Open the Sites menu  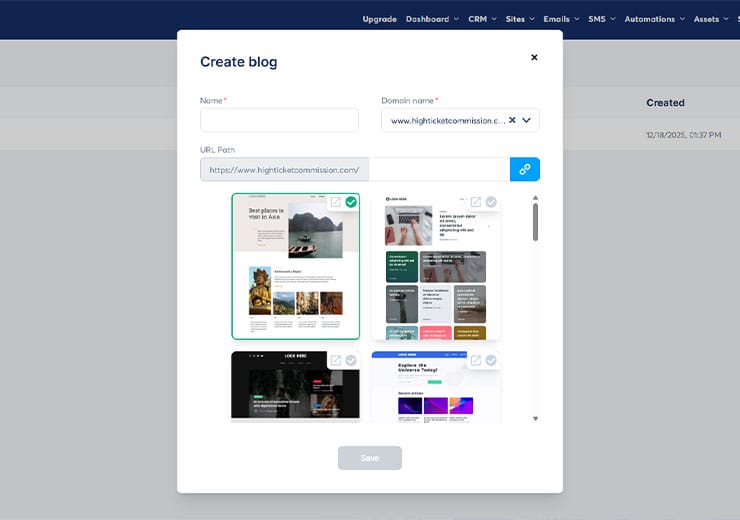(x=520, y=19)
